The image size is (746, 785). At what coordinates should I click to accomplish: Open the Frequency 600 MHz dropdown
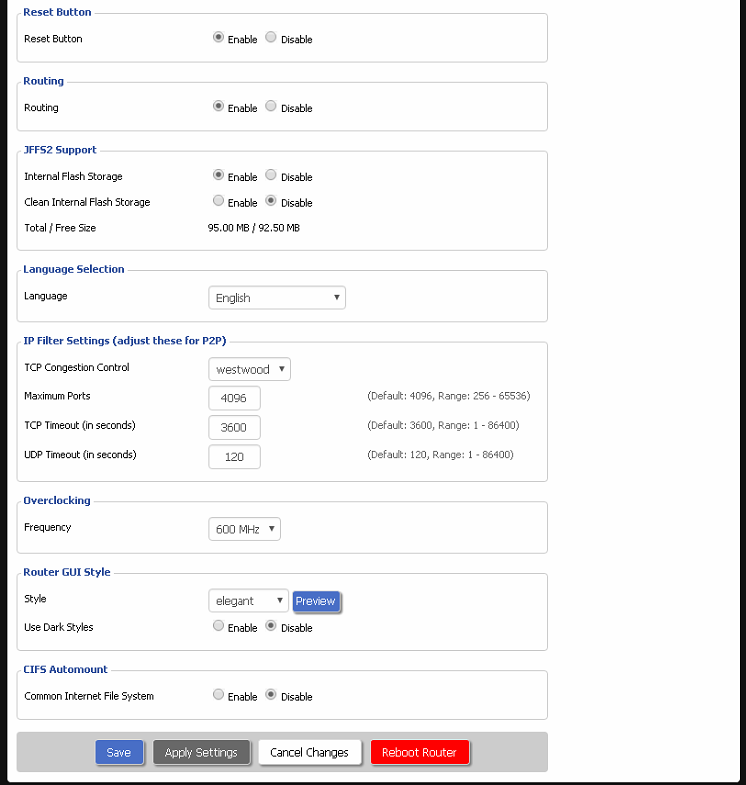[x=244, y=529]
